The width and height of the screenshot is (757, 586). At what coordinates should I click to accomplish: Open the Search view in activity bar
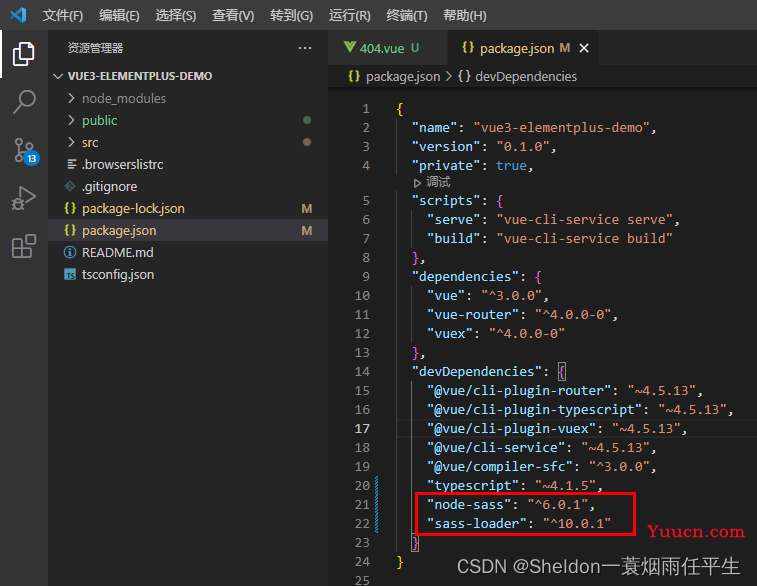coord(24,102)
